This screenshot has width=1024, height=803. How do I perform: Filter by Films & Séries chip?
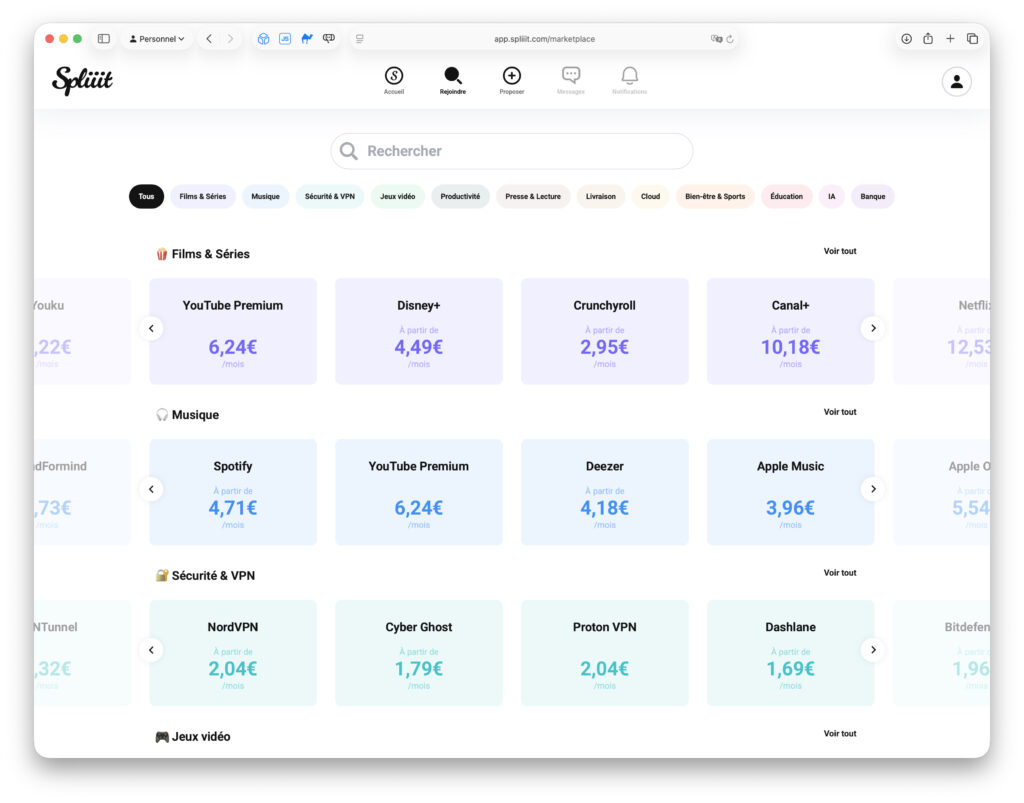click(x=202, y=197)
